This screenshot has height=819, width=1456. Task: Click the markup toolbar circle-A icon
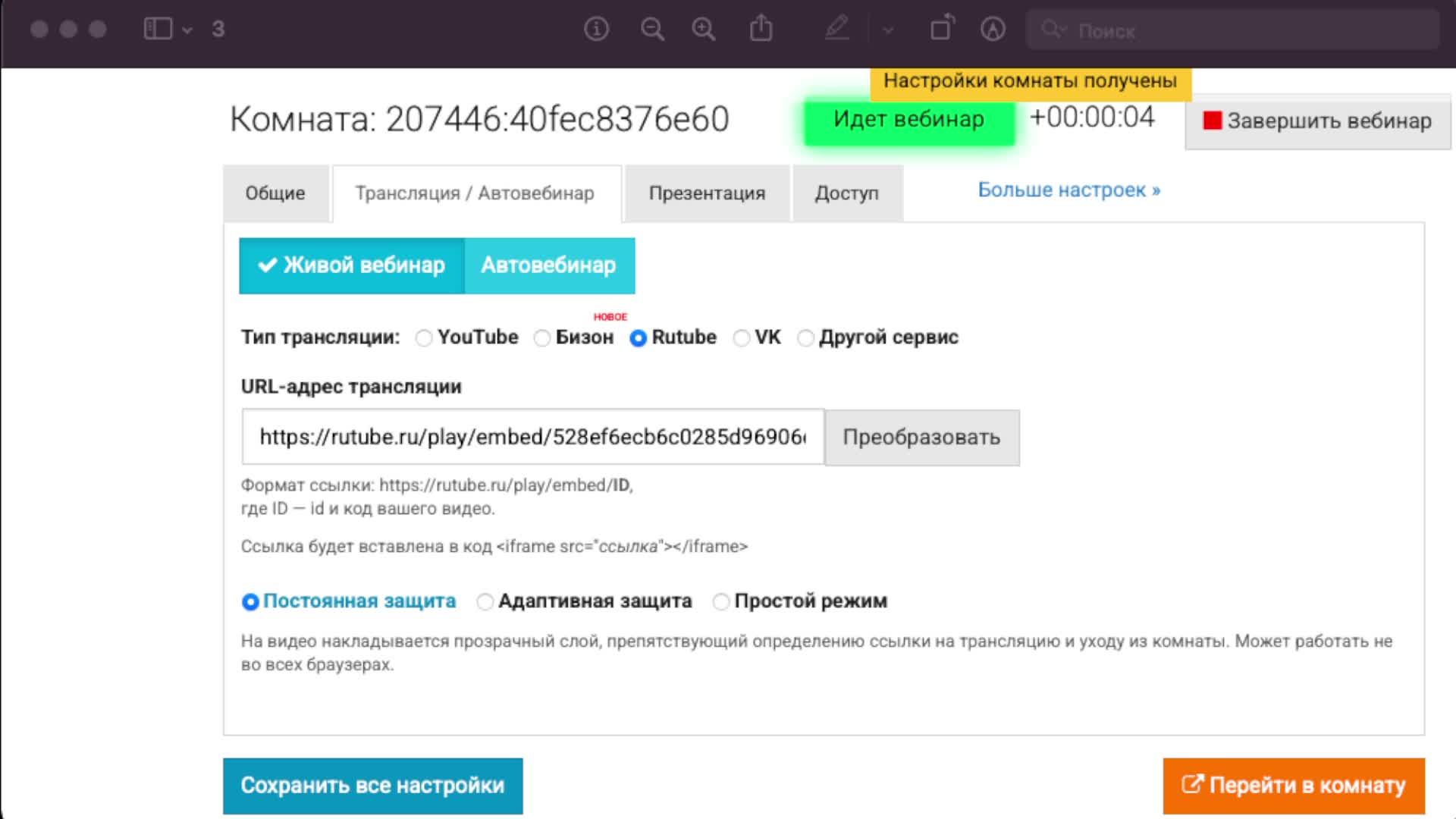[x=993, y=30]
